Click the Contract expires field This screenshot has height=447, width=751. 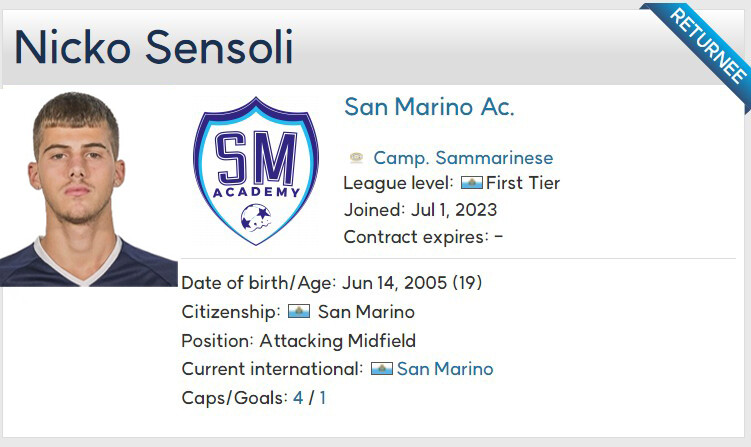click(423, 237)
